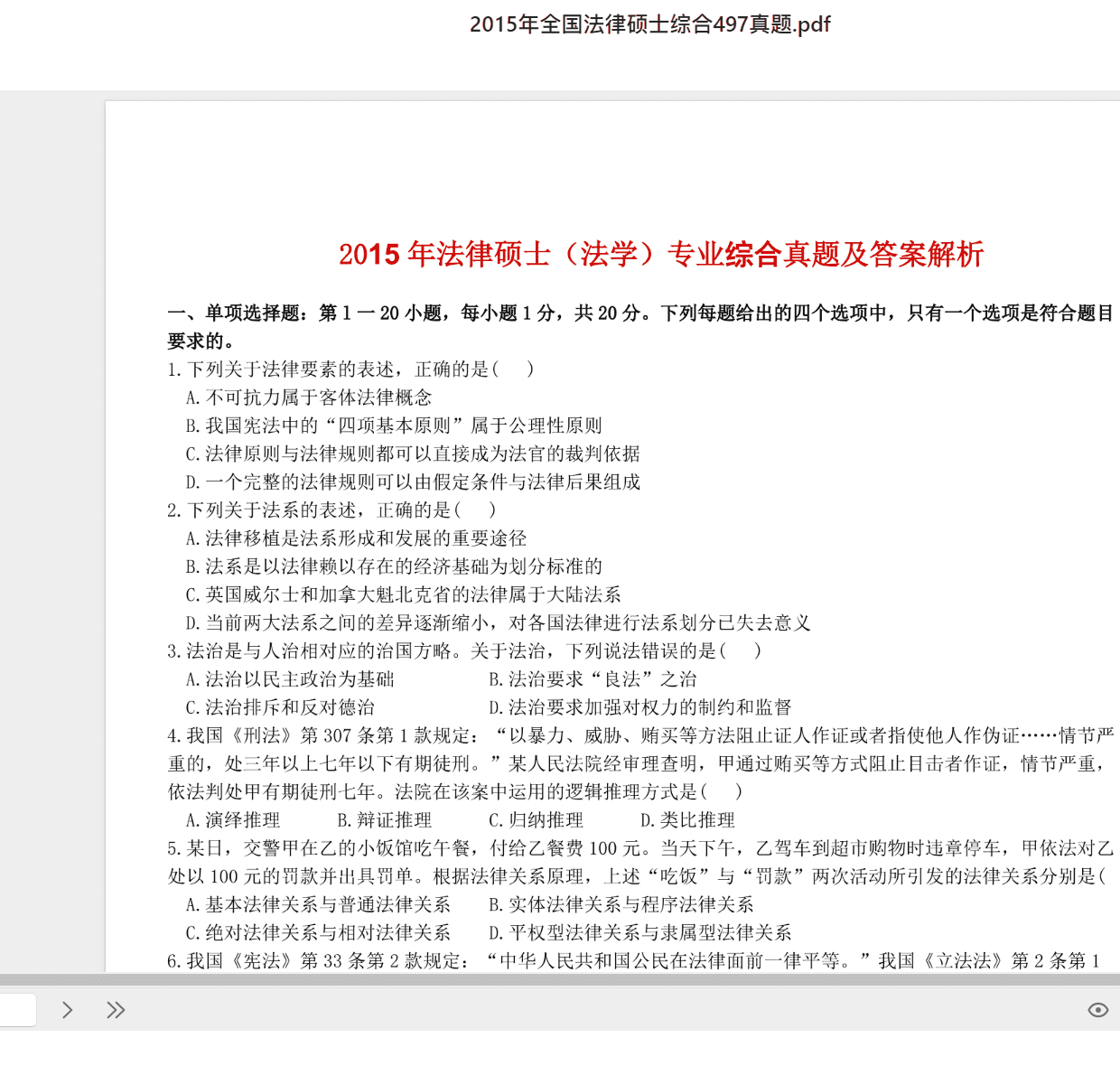Select option D 当前两大法系之间的差异
The image size is (1120, 1066).
click(x=498, y=622)
